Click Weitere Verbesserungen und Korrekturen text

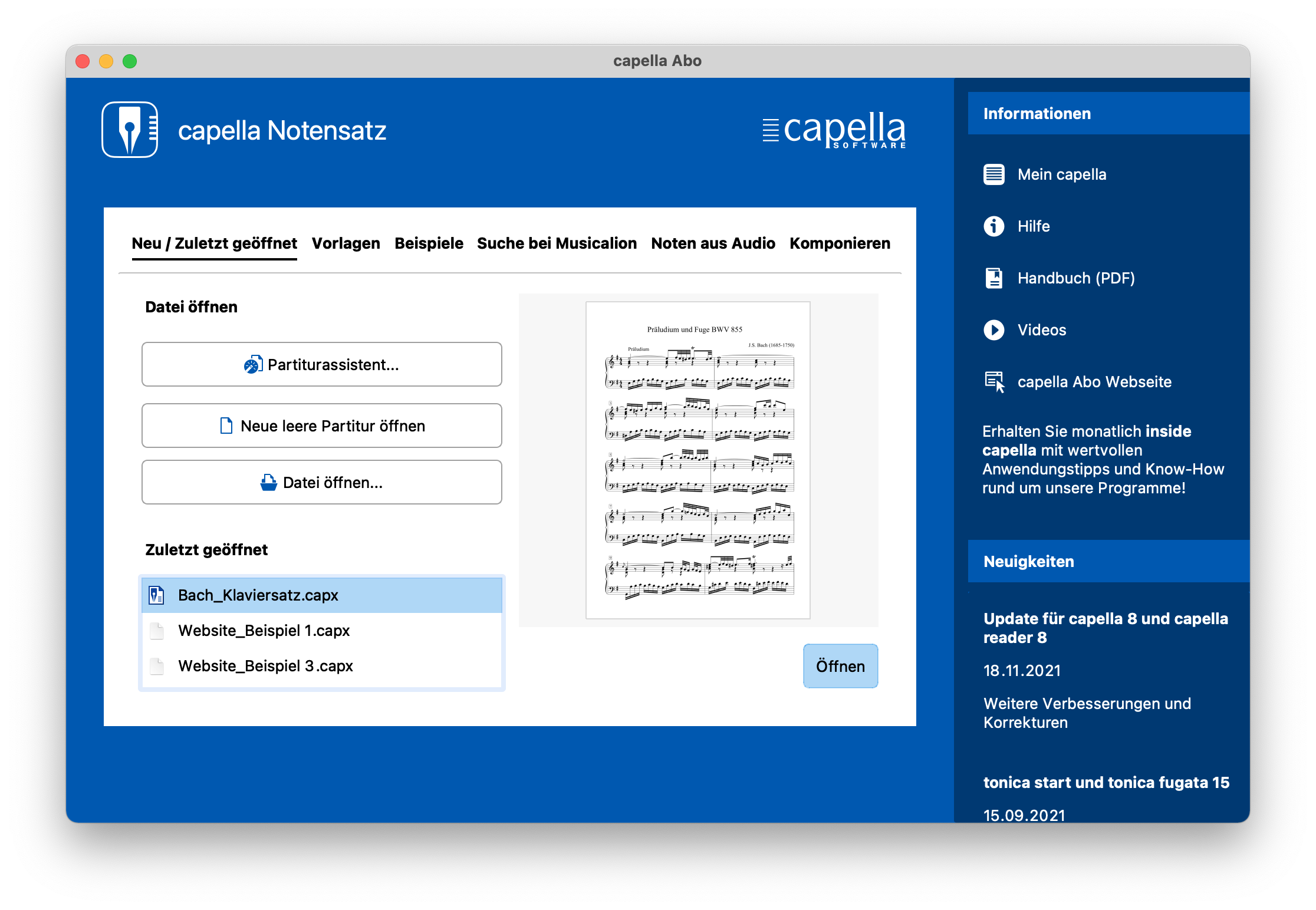click(x=1087, y=713)
